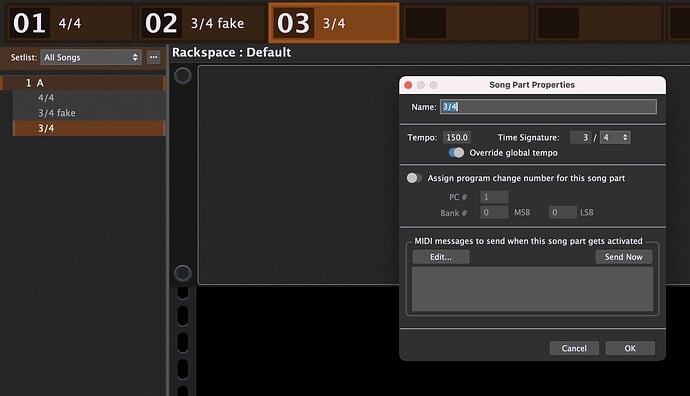
Task: Select song part tile 03 3/4
Action: 334,22
